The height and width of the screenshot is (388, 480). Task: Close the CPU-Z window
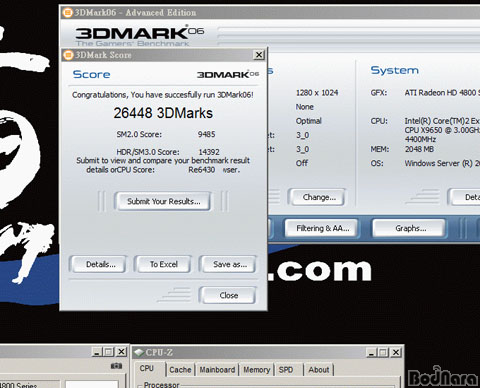(396, 352)
